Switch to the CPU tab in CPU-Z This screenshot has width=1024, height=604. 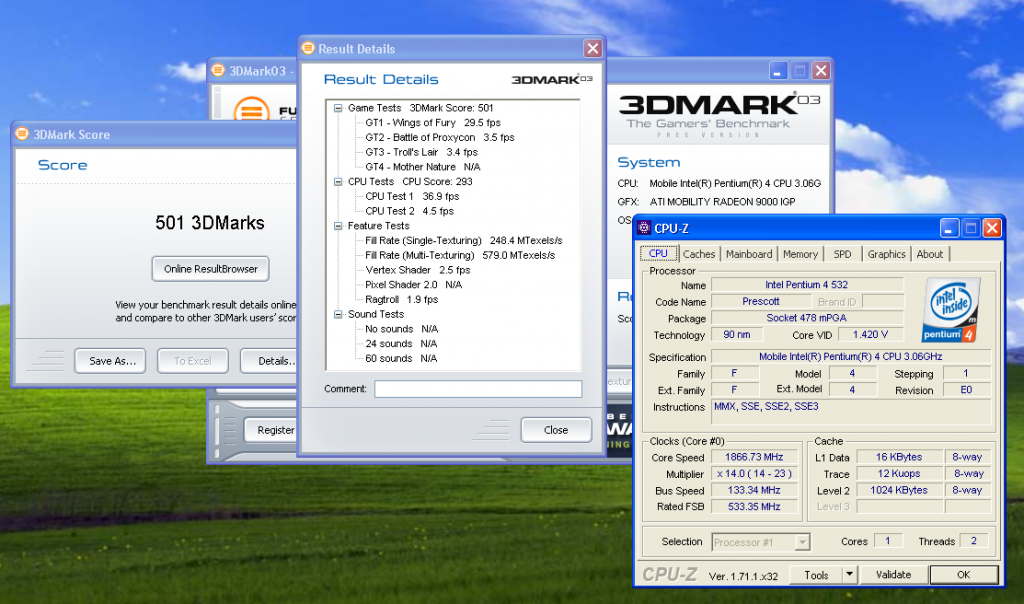(658, 253)
